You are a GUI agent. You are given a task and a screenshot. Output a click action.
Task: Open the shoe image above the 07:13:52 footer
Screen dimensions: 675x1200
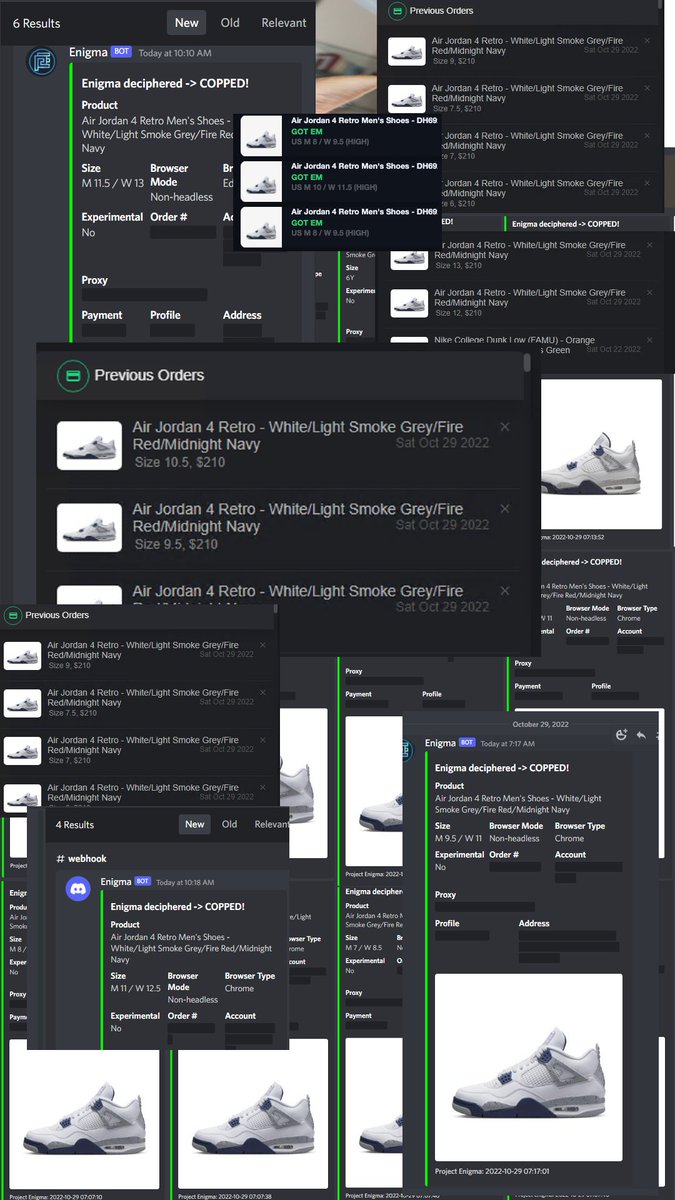600,454
